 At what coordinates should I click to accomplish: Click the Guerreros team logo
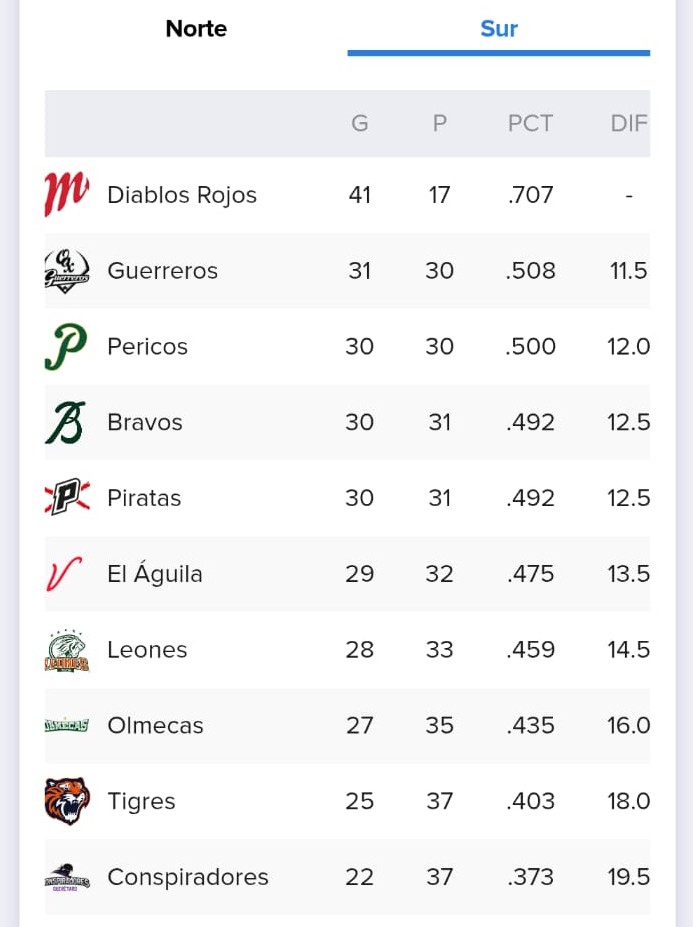click(x=67, y=271)
